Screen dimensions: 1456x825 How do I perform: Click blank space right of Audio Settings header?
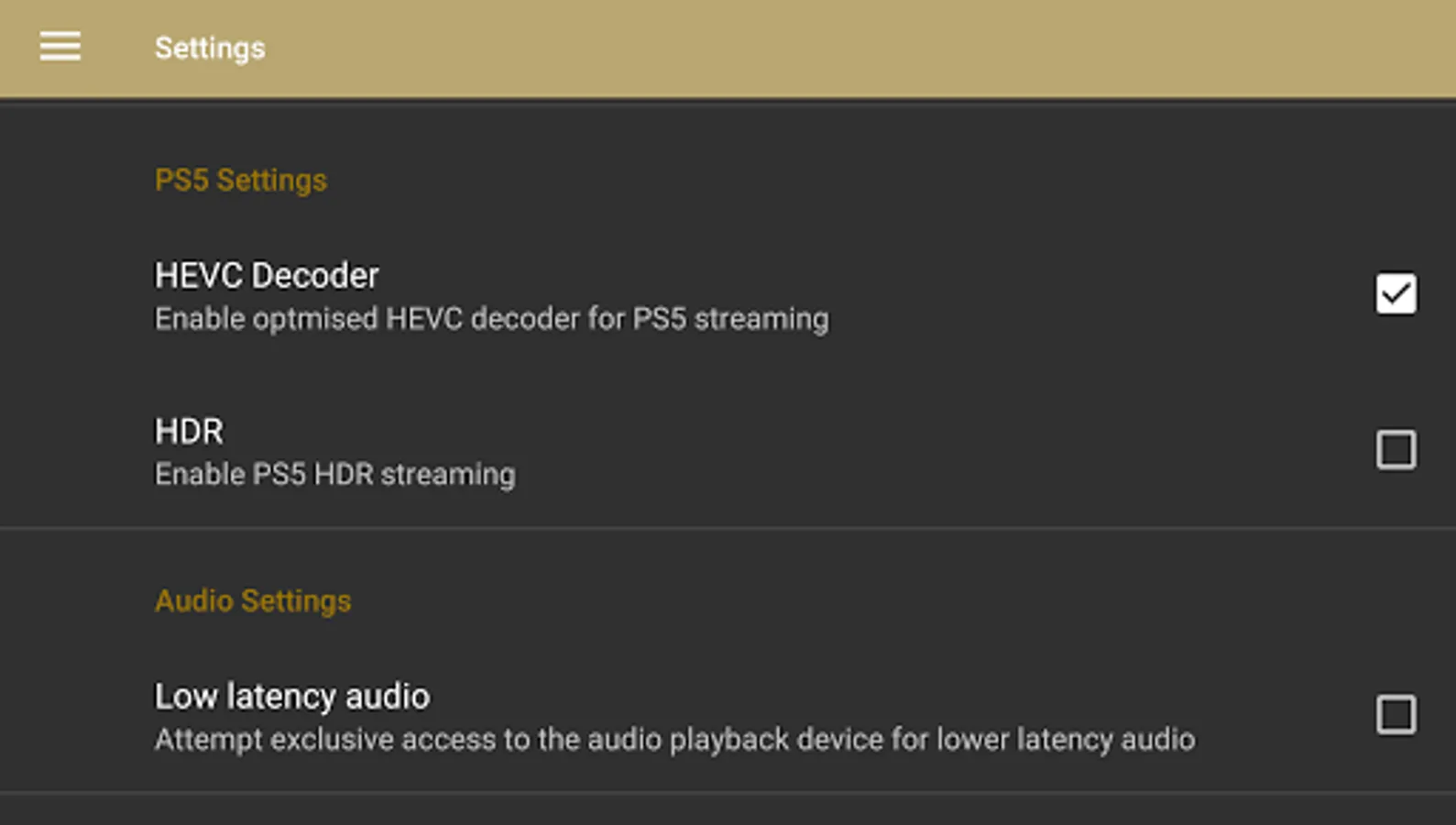pyautogui.click(x=825, y=600)
